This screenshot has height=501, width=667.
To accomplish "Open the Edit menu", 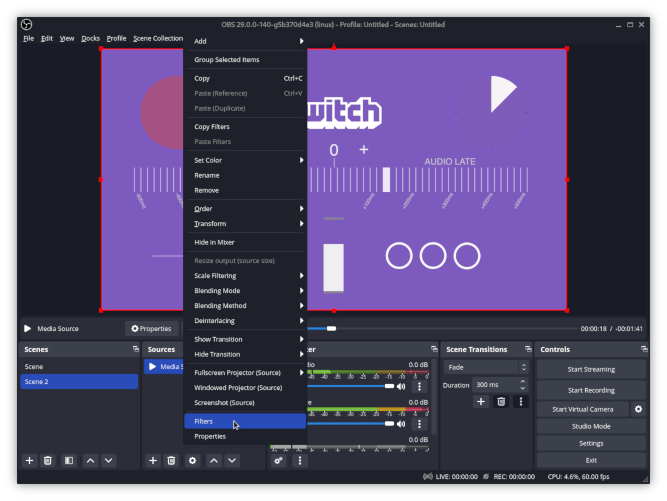I will coord(46,38).
